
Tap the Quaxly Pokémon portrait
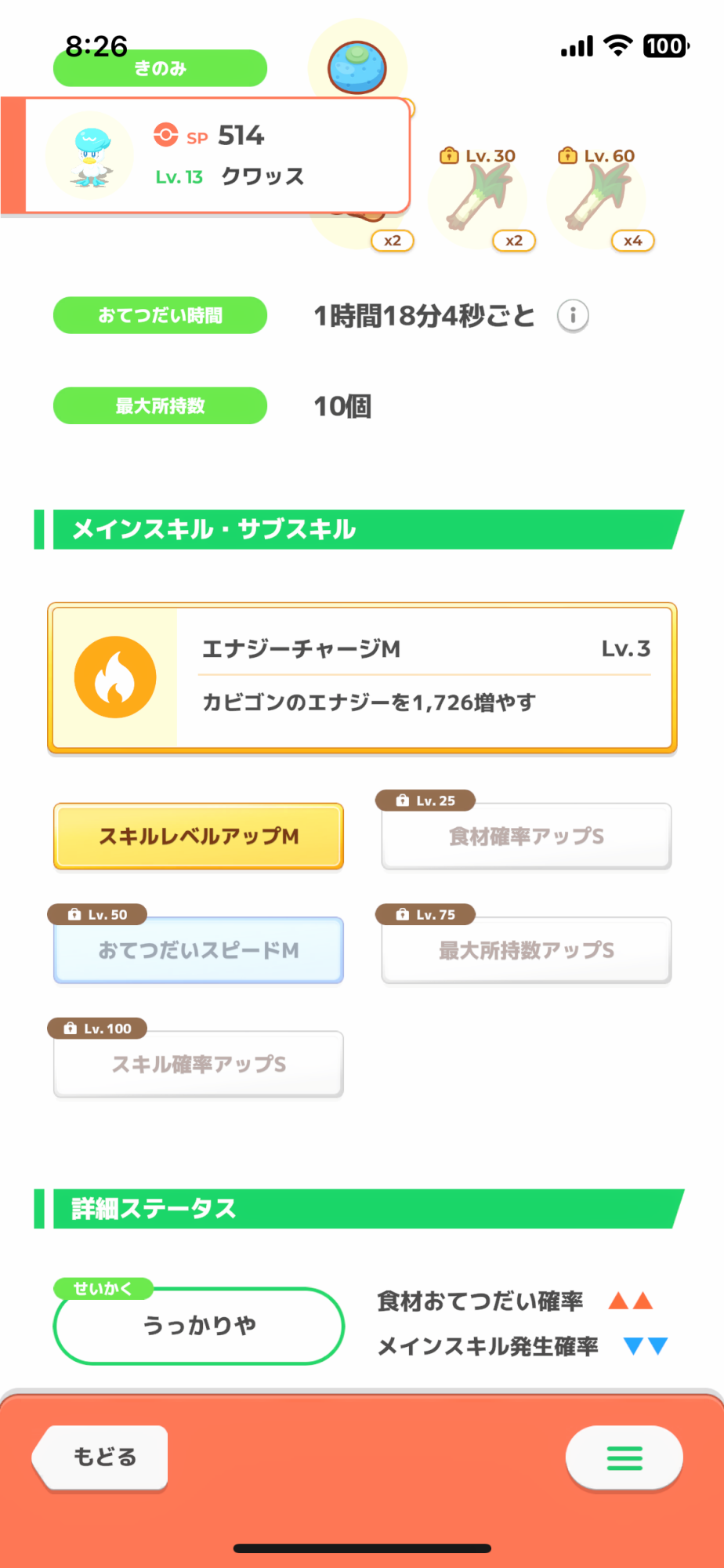[89, 155]
